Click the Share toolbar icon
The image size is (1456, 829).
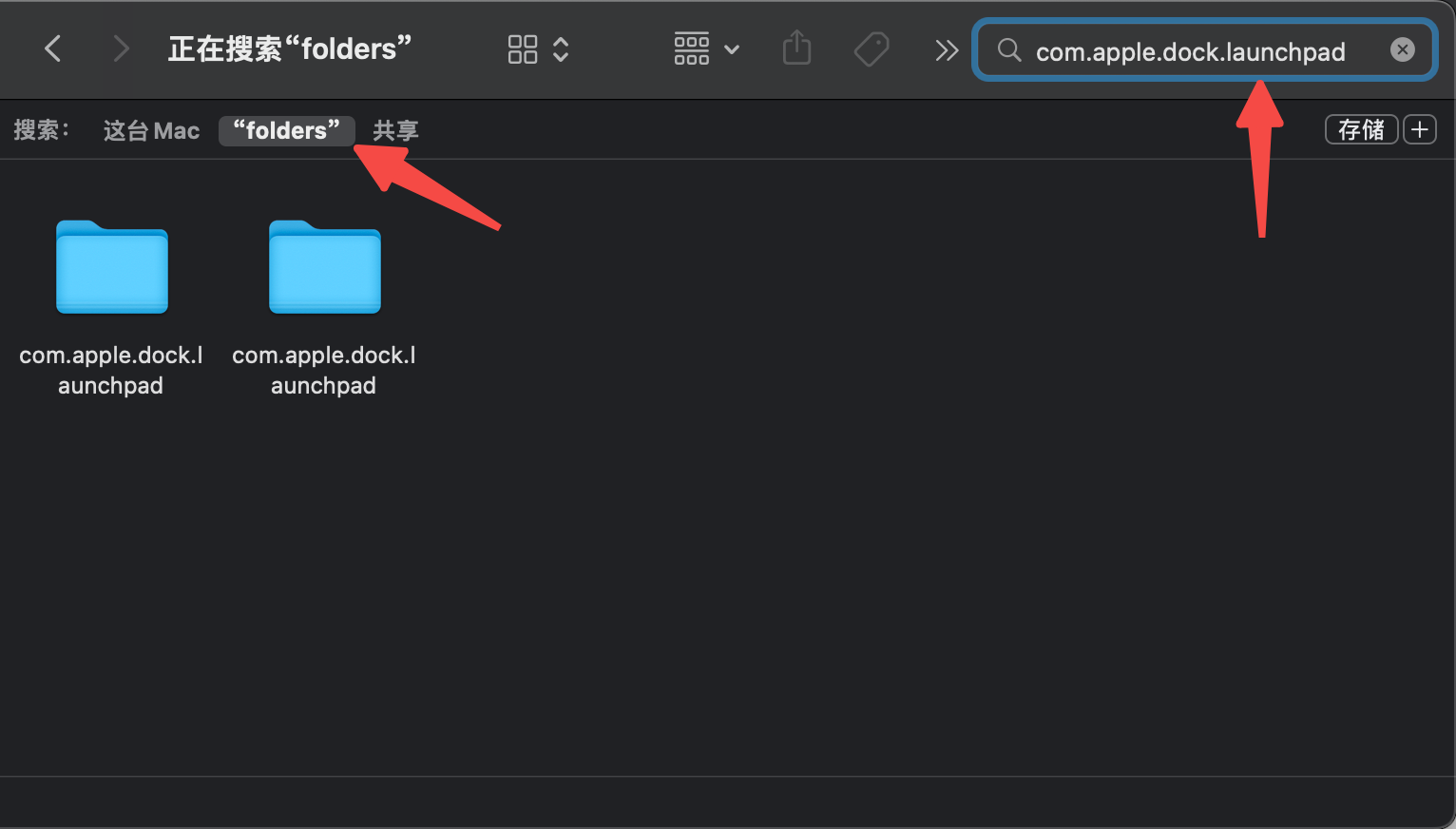[x=796, y=48]
